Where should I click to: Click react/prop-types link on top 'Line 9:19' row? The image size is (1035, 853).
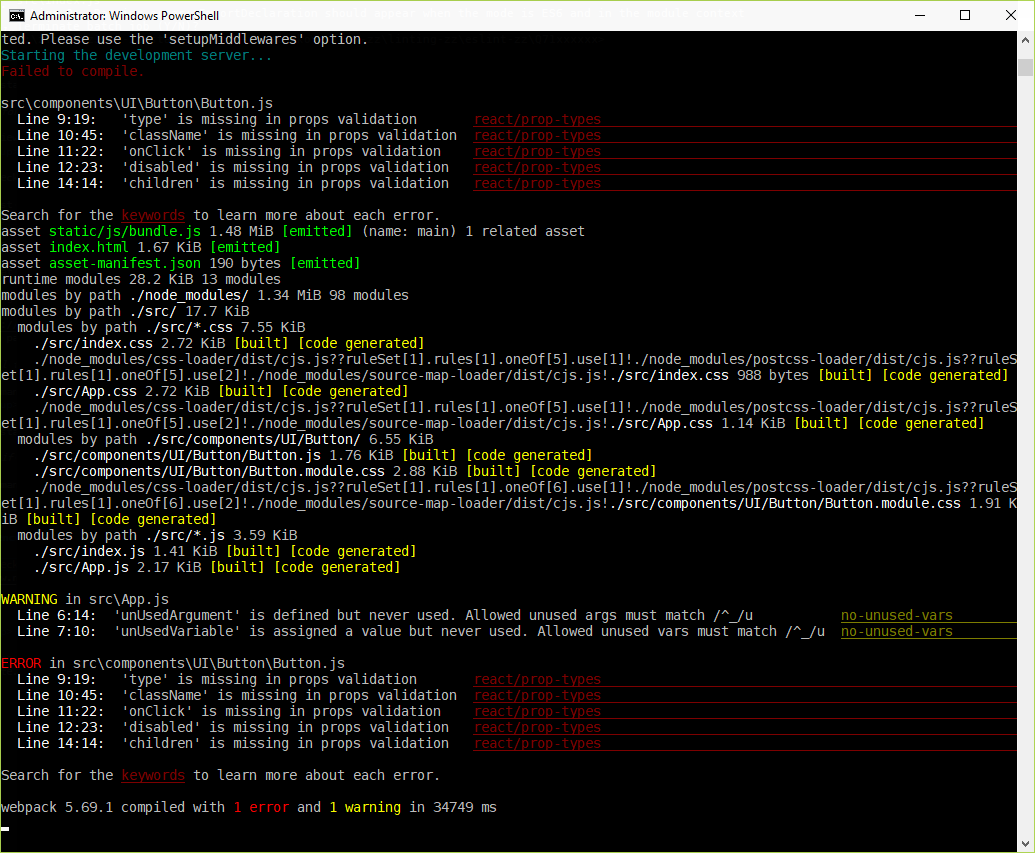537,119
